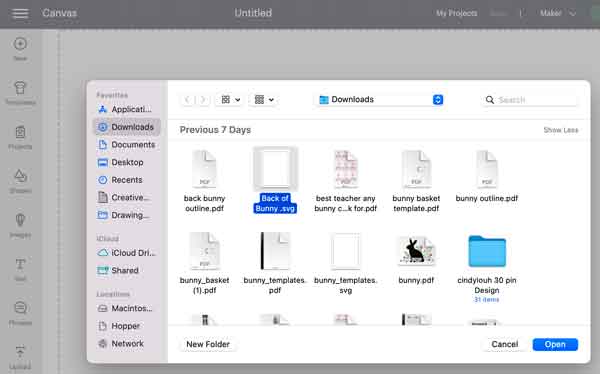Open Projects in the Canvas sidebar
Image resolution: width=600 pixels, height=374 pixels.
pos(20,137)
